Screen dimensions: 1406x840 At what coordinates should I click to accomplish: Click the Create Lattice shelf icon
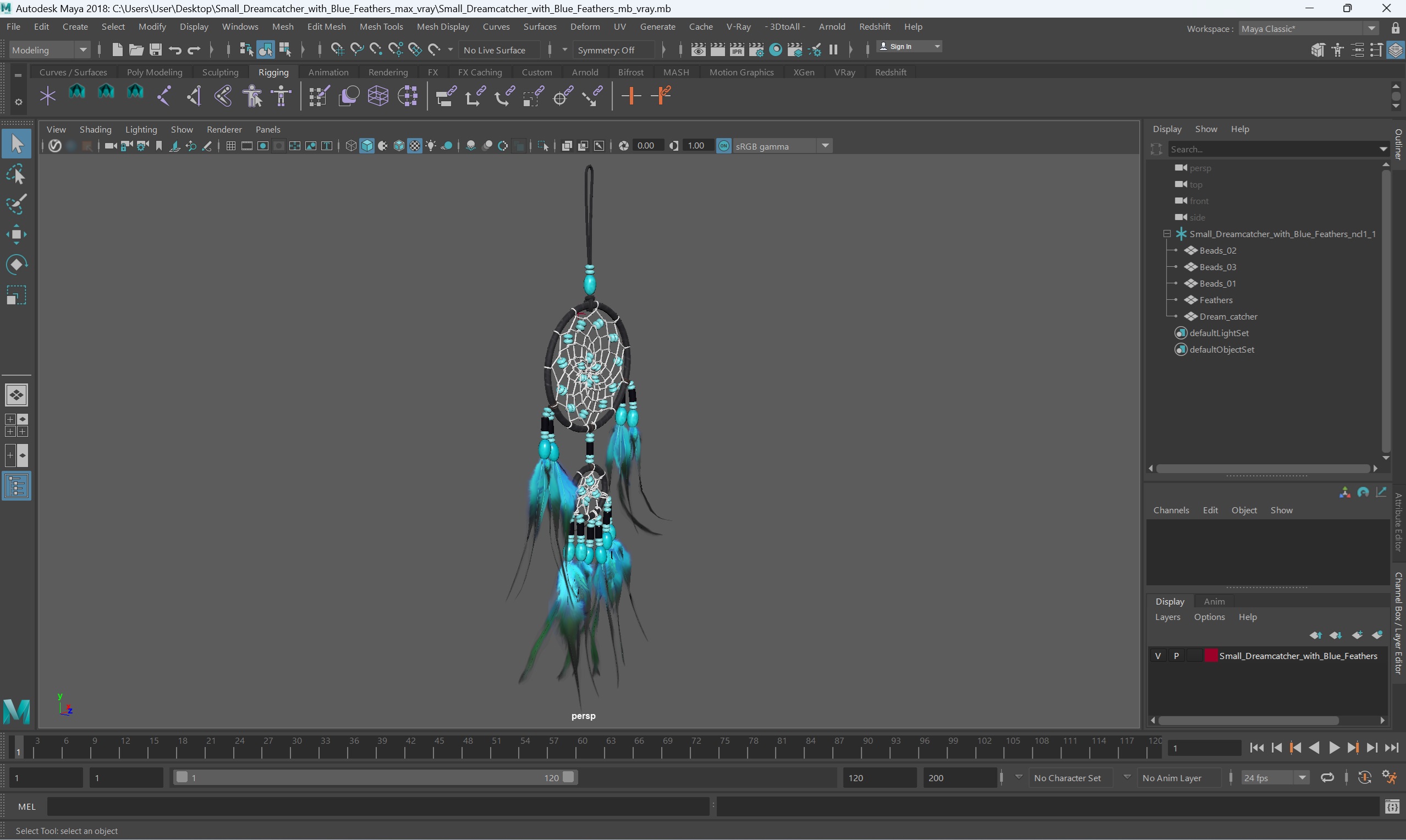378,96
